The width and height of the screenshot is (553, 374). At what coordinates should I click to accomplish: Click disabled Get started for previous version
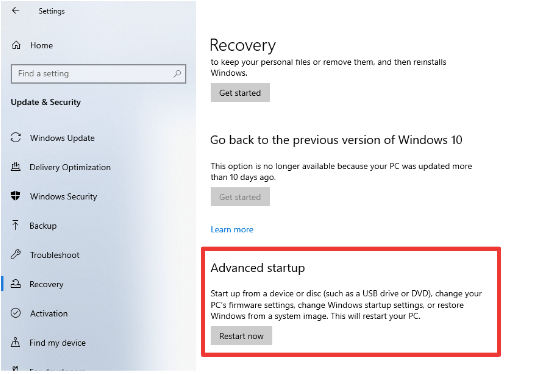click(240, 197)
